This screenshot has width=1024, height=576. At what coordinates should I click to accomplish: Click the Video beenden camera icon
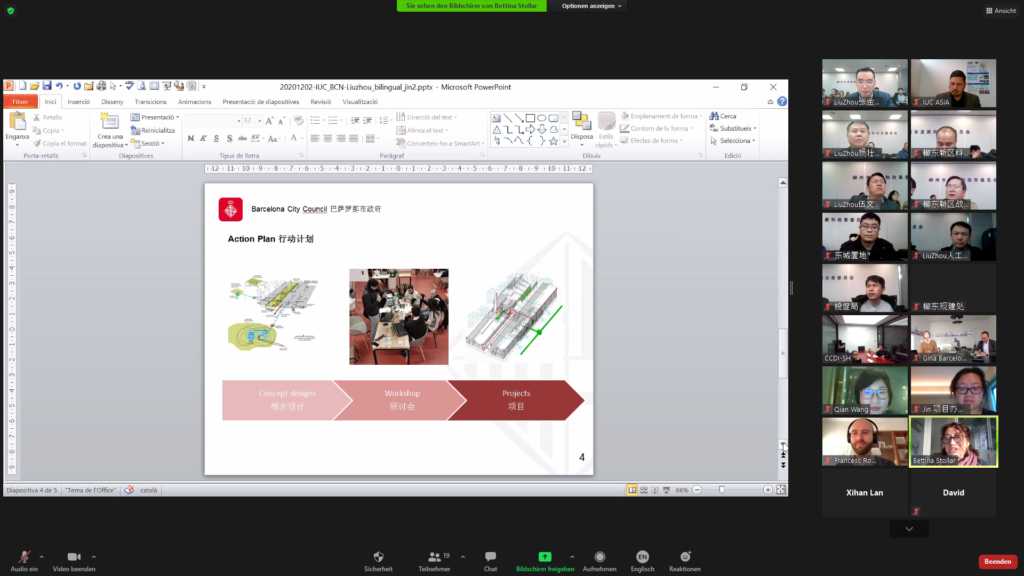73,557
